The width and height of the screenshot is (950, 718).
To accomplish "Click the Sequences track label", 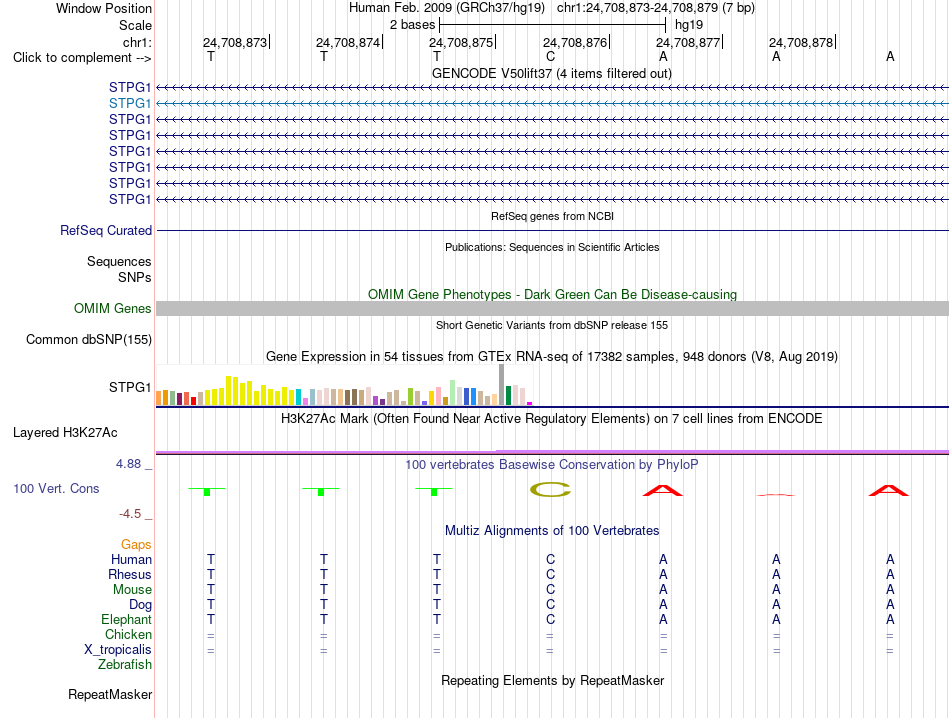I will coord(119,262).
